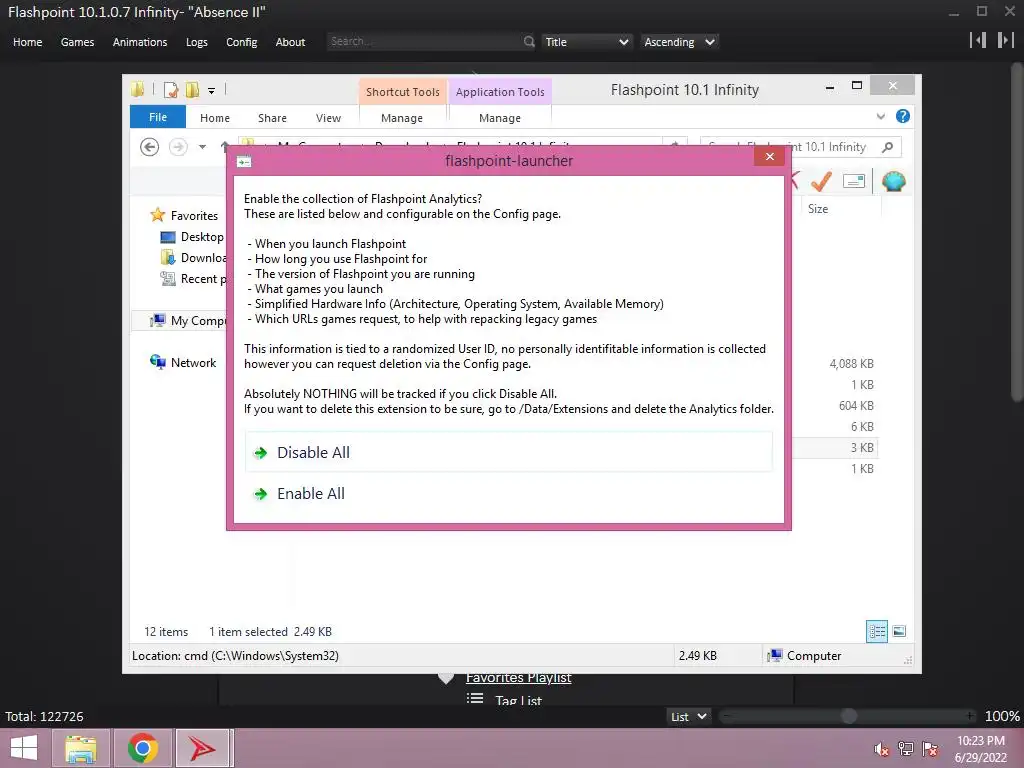The height and width of the screenshot is (768, 1024).
Task: Select Network in navigation pane
Action: tap(193, 362)
